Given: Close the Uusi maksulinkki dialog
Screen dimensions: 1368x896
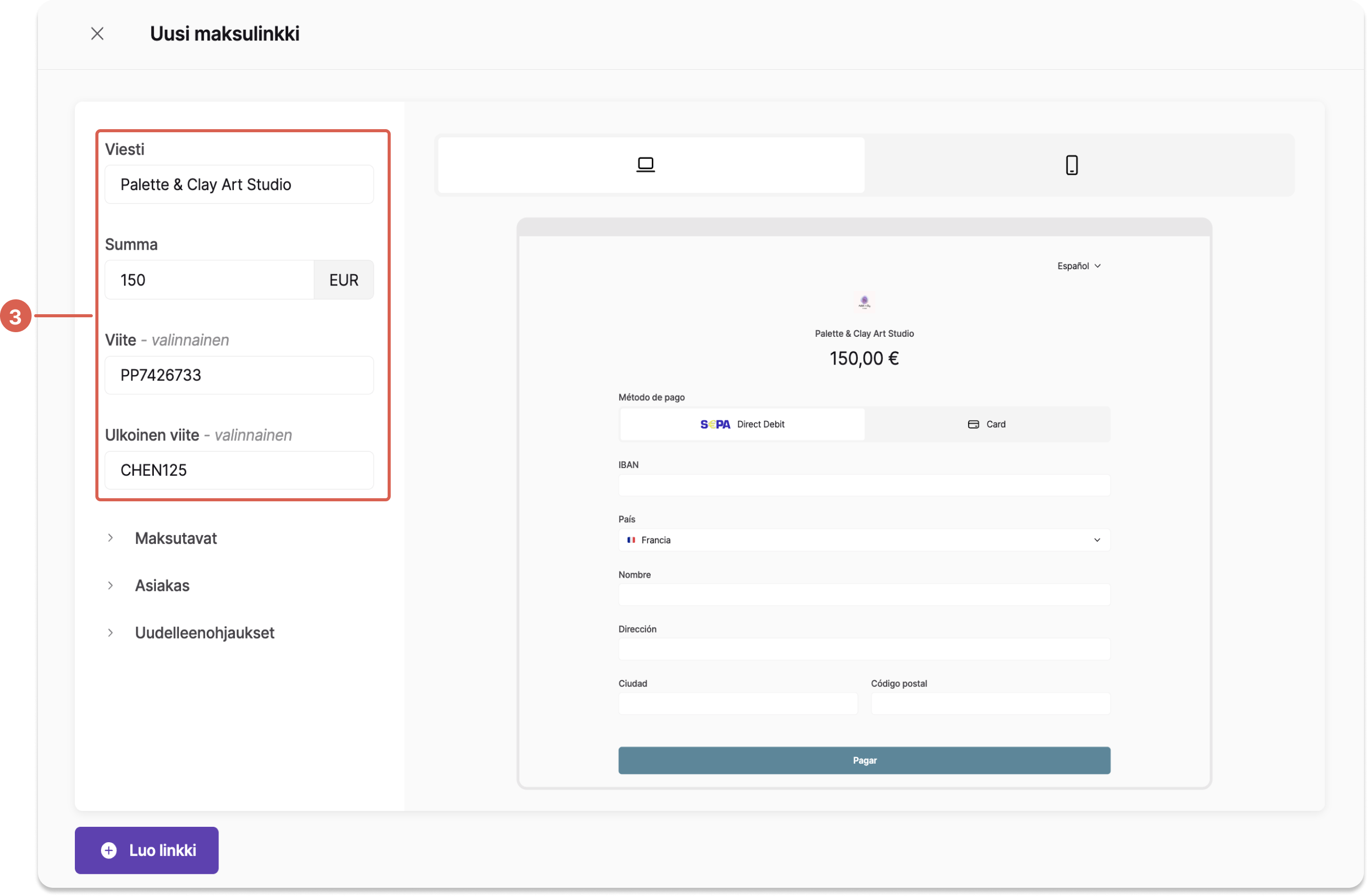Looking at the screenshot, I should (x=97, y=33).
